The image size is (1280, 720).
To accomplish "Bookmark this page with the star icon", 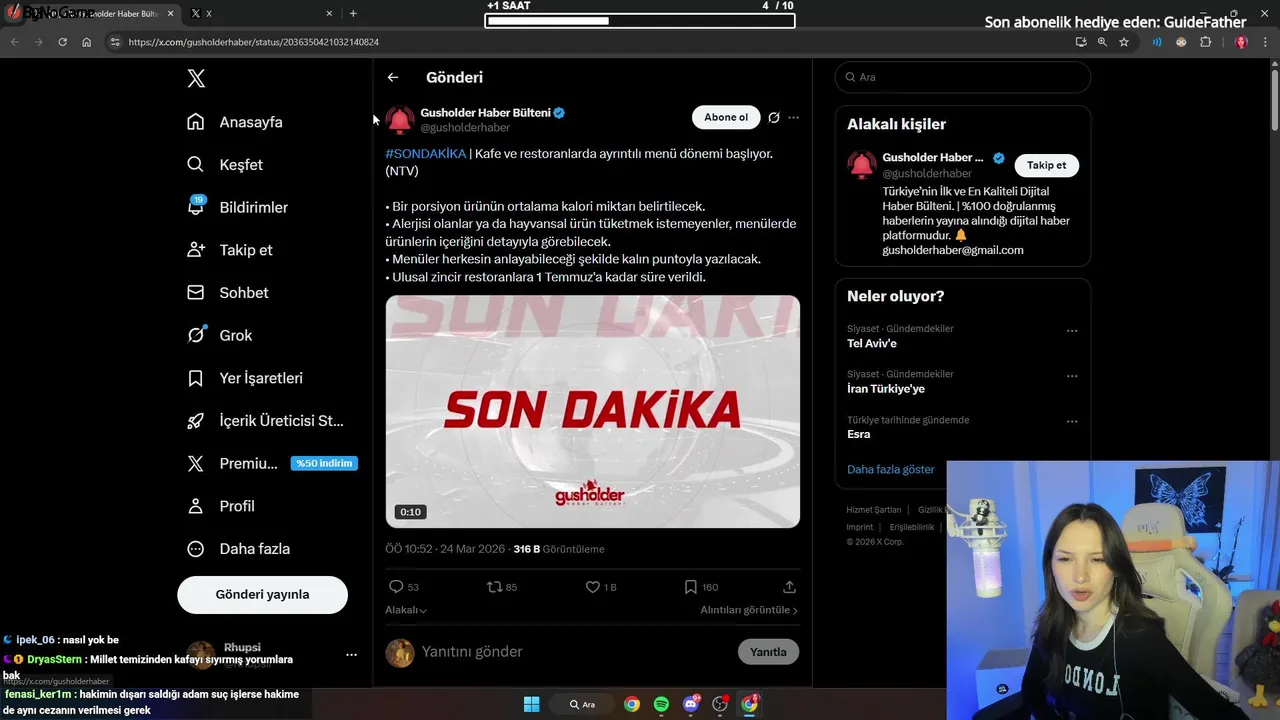I will pos(1124,42).
